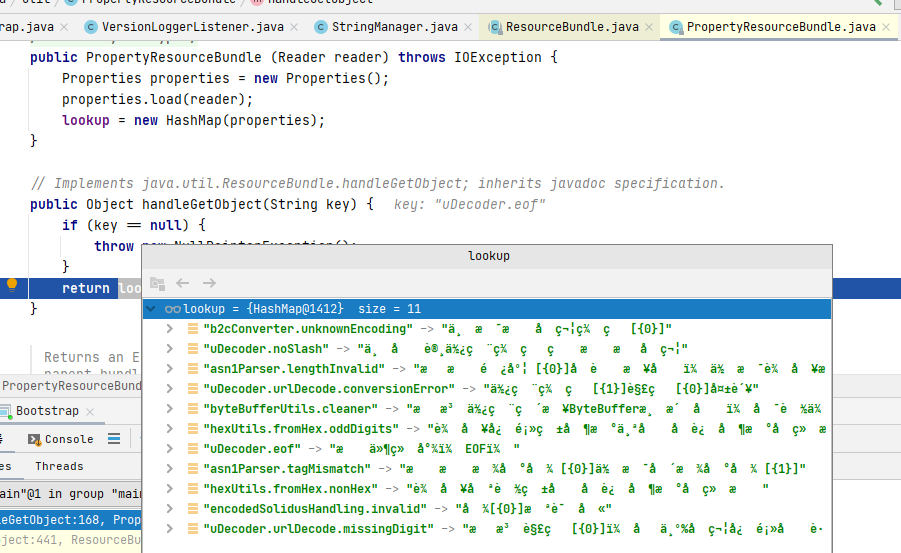This screenshot has height=553, width=901.
Task: Click the lightbulb intention icon in gutter
Action: (x=12, y=285)
